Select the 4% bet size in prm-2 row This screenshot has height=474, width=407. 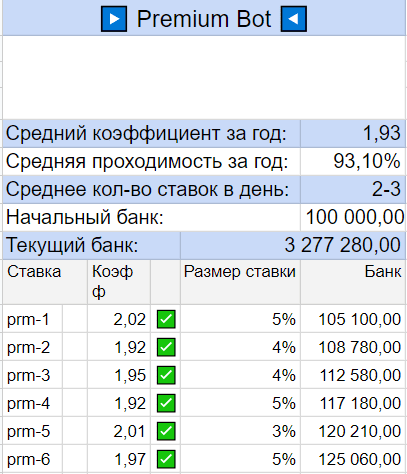240,347
